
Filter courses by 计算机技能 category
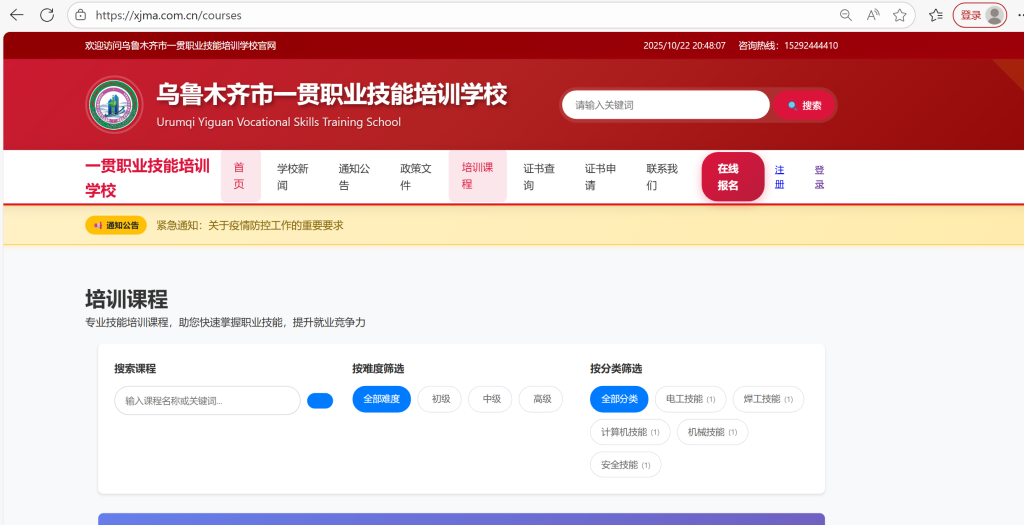point(629,432)
